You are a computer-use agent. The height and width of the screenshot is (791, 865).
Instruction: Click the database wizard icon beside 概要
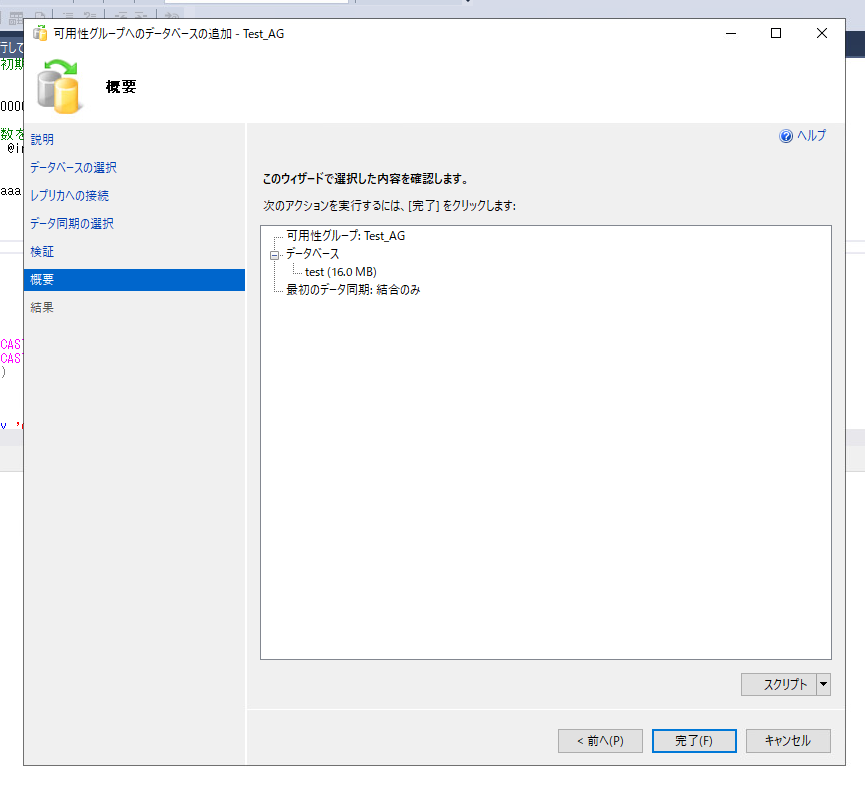(59, 86)
